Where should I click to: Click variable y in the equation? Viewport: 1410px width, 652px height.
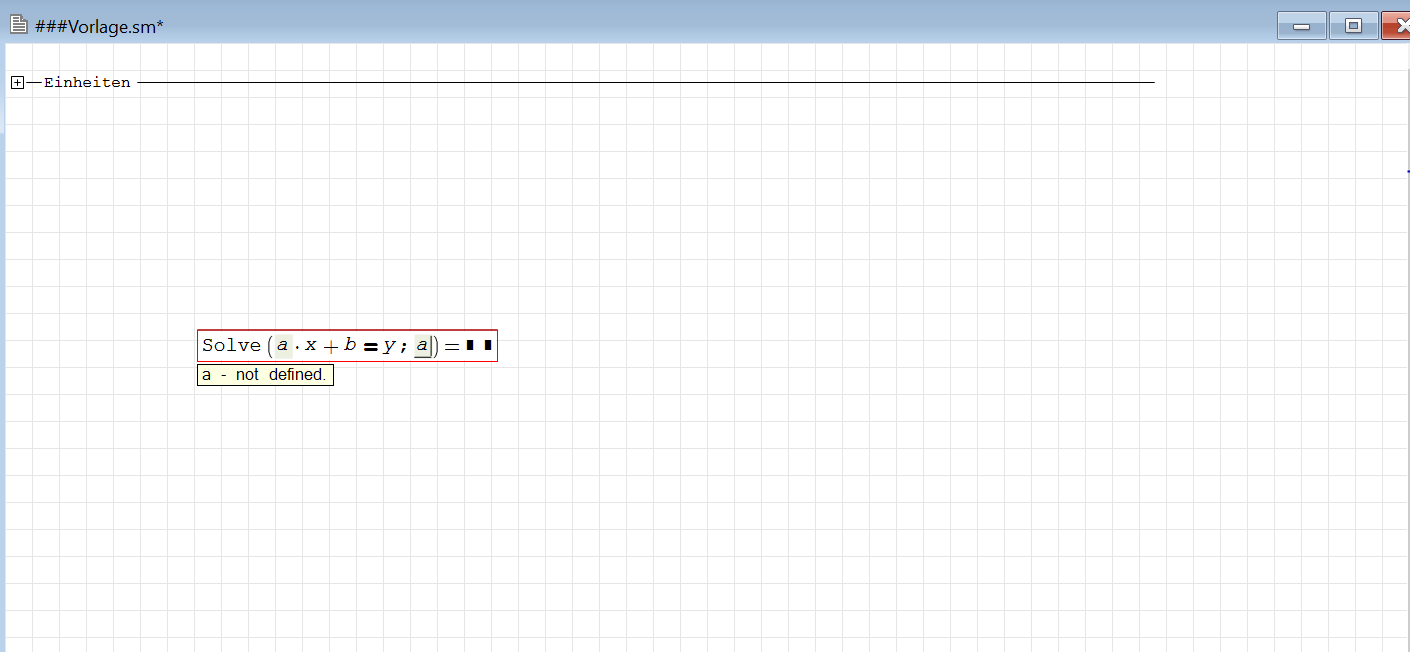click(x=389, y=345)
